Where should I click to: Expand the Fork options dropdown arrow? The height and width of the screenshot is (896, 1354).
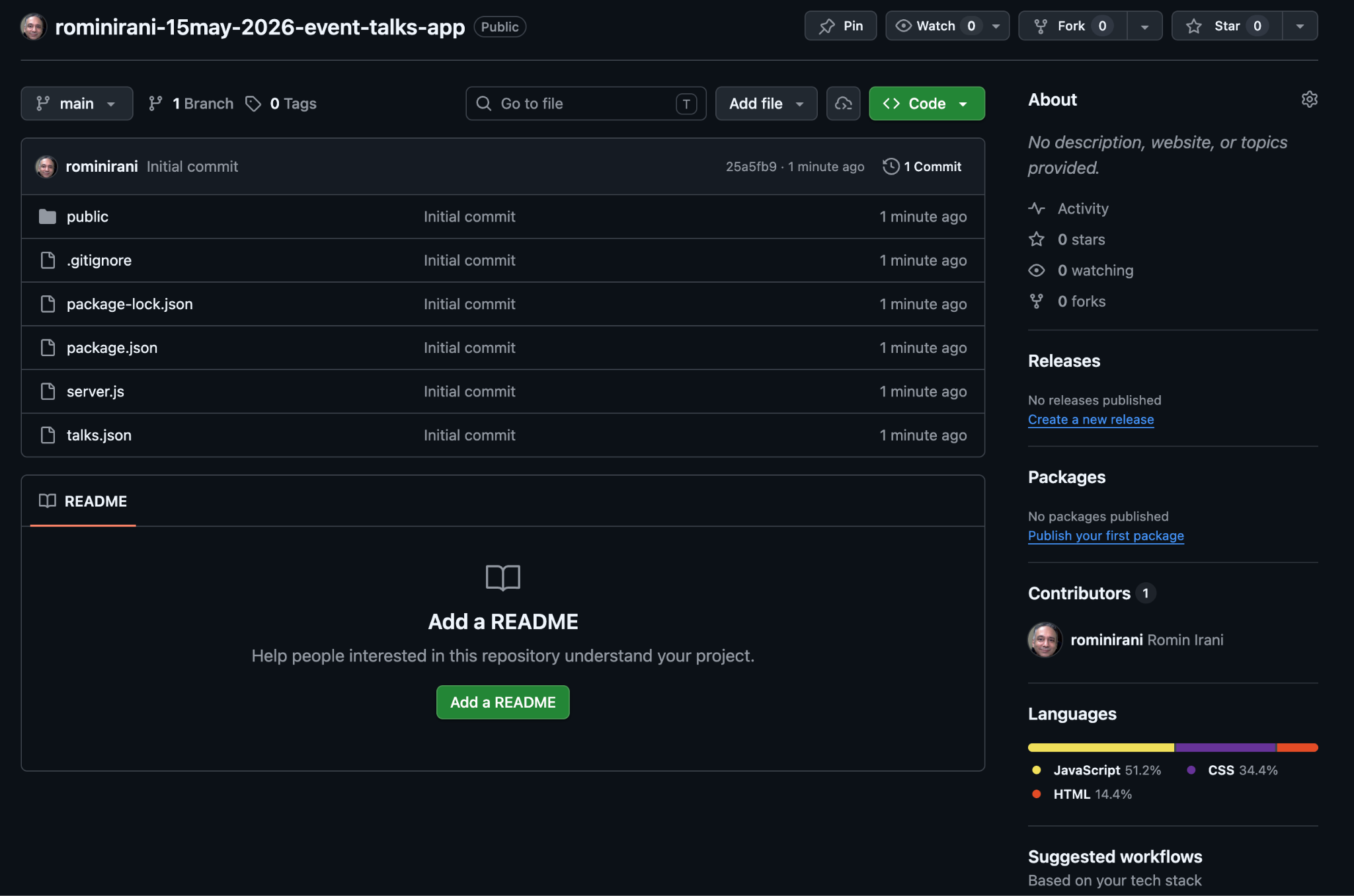[x=1144, y=26]
